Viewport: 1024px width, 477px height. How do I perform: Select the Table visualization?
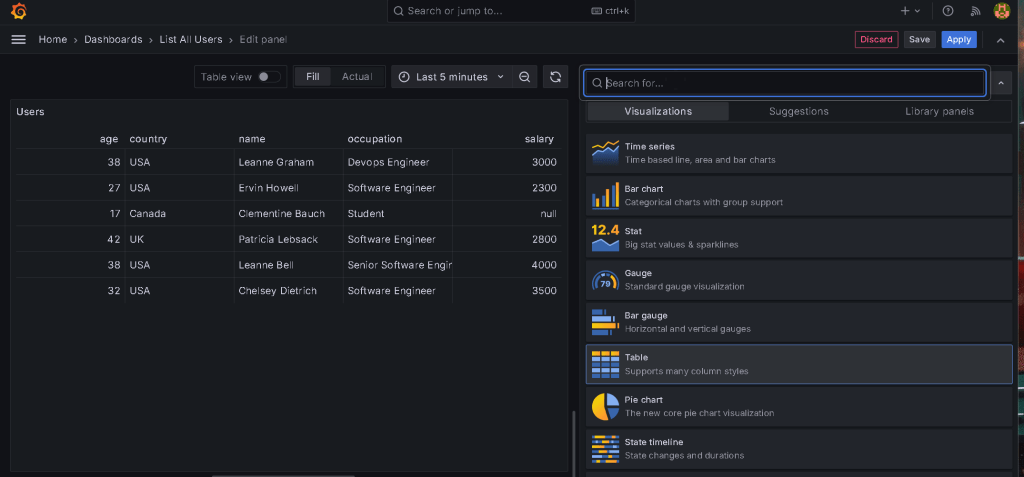(x=799, y=364)
